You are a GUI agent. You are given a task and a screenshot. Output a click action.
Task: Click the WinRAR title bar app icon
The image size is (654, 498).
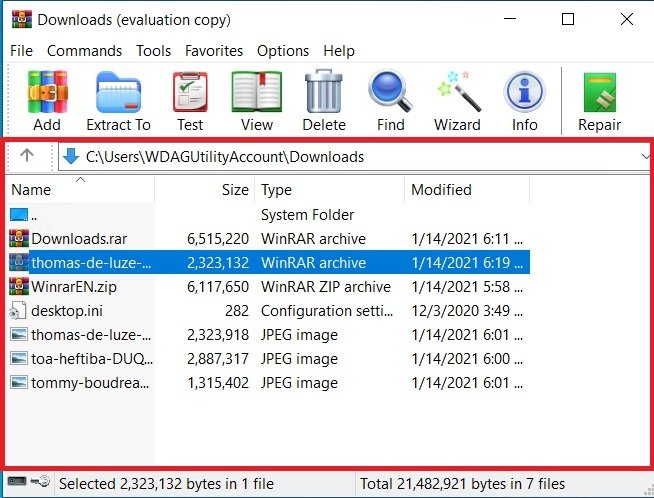[x=22, y=19]
